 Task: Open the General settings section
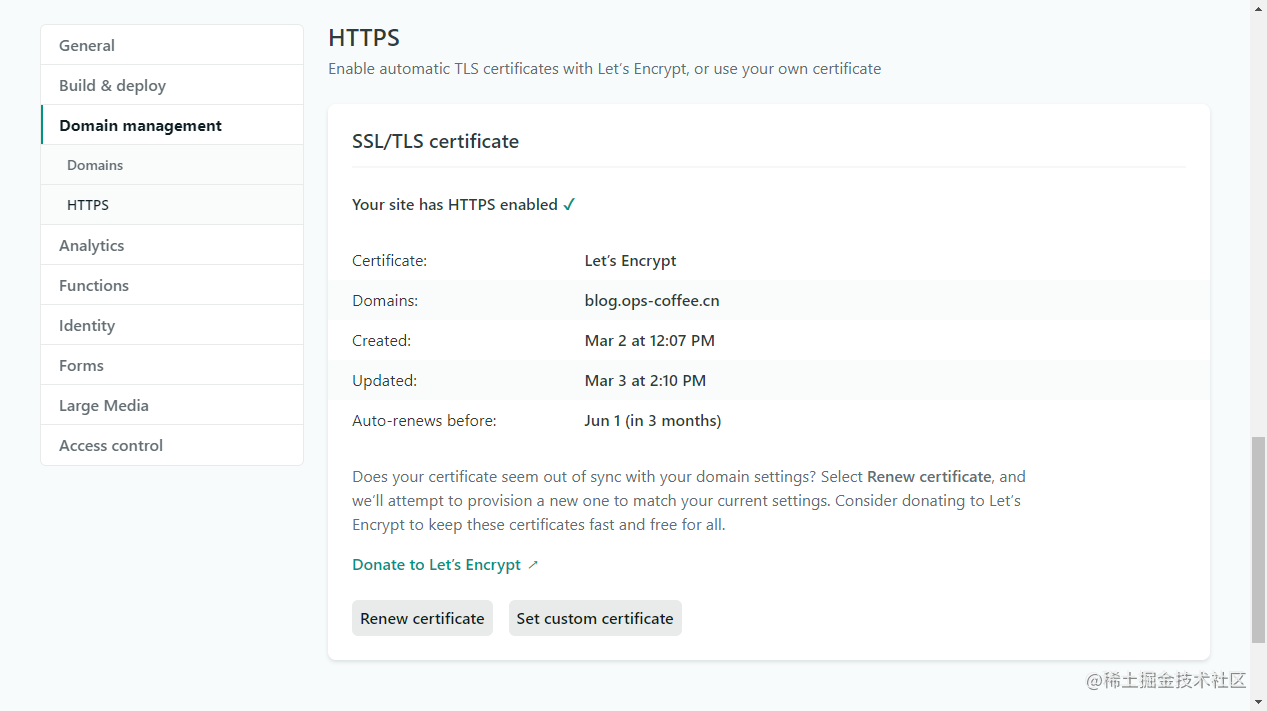(172, 45)
